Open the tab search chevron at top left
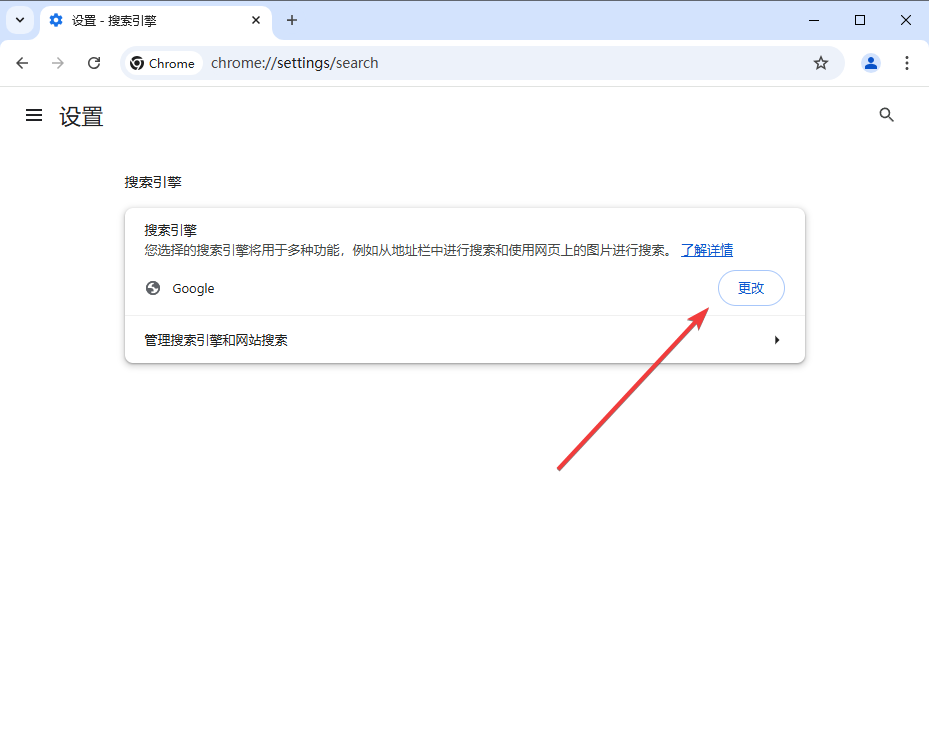929x732 pixels. tap(19, 20)
